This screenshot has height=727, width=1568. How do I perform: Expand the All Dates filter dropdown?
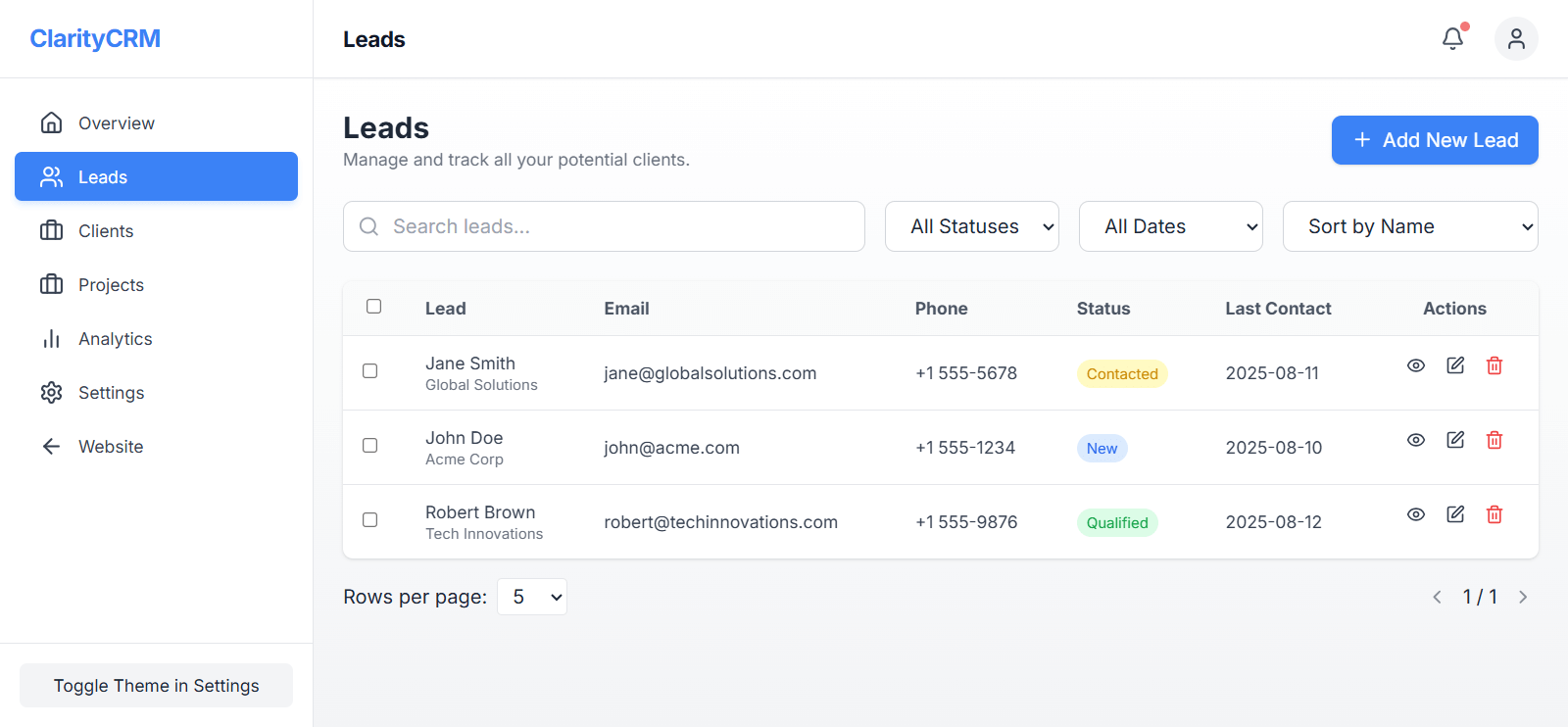1170,226
